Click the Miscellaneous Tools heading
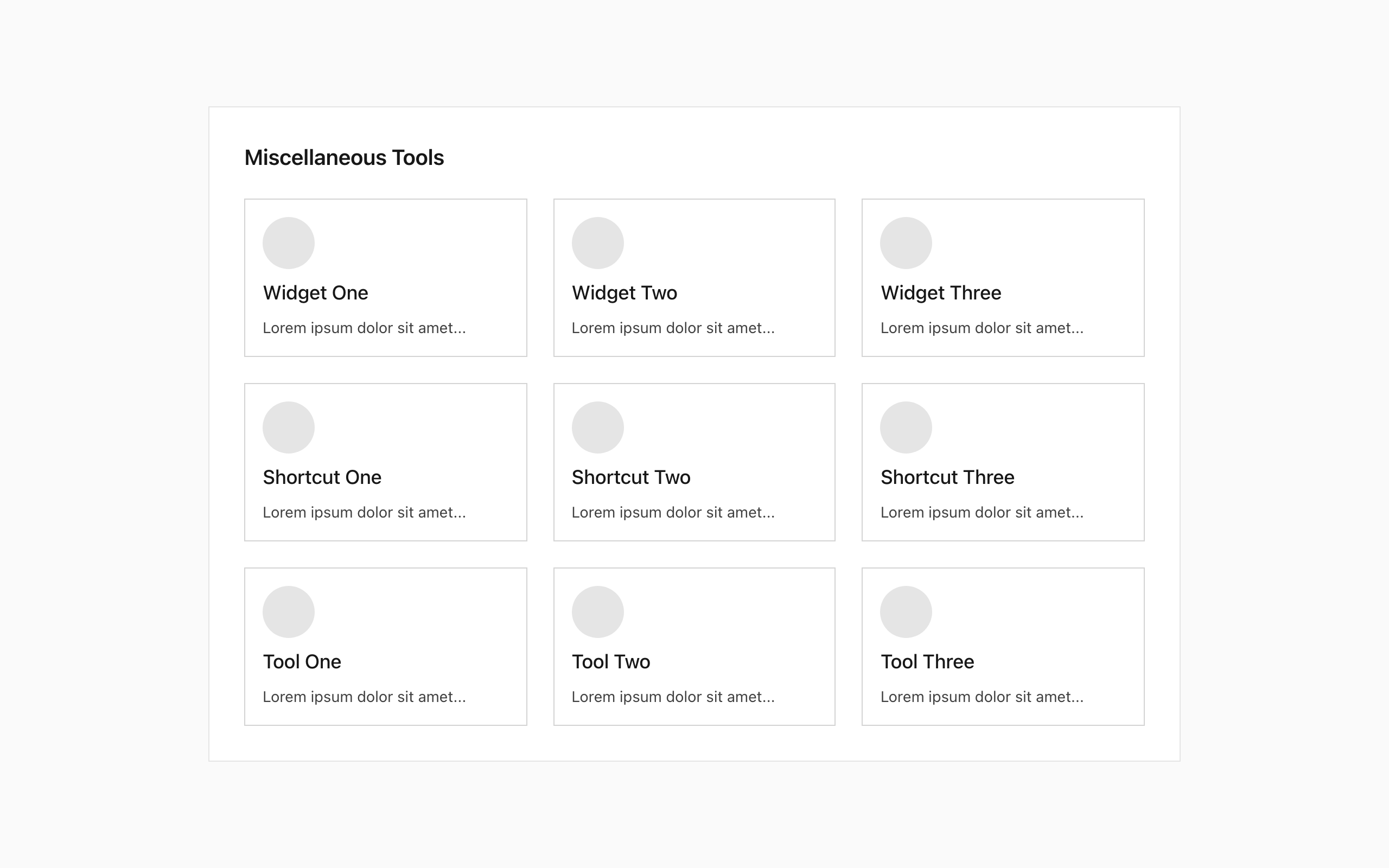 (x=345, y=158)
